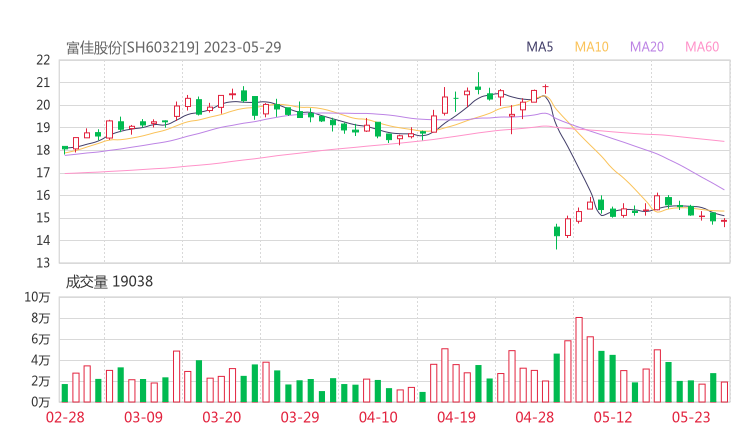Image resolution: width=740 pixels, height=440 pixels.
Task: Click the 10万 volume axis label
Action: 37,297
